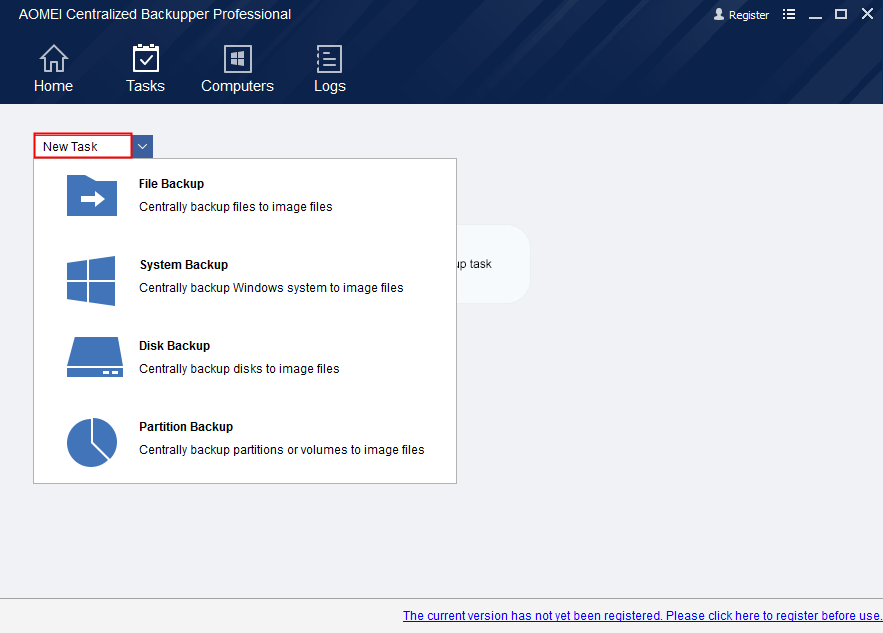Click the Partition Backup pie icon
This screenshot has height=633, width=883.
[x=92, y=442]
